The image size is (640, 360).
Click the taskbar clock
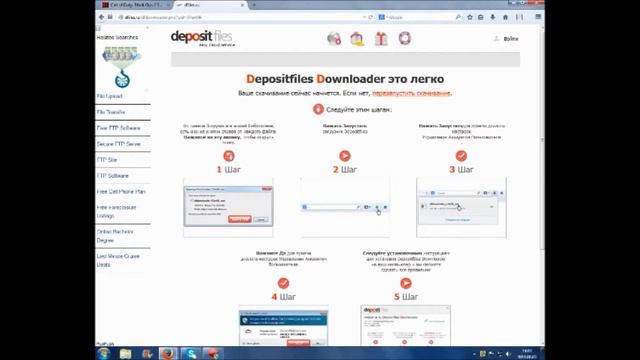pyautogui.click(x=527, y=353)
